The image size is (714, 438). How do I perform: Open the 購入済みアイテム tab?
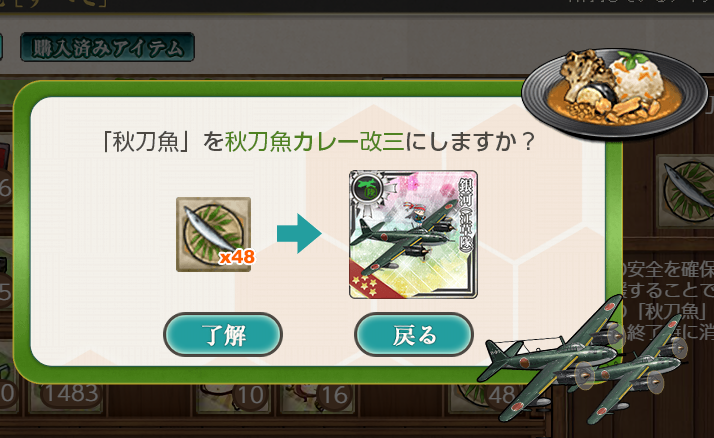coord(107,47)
